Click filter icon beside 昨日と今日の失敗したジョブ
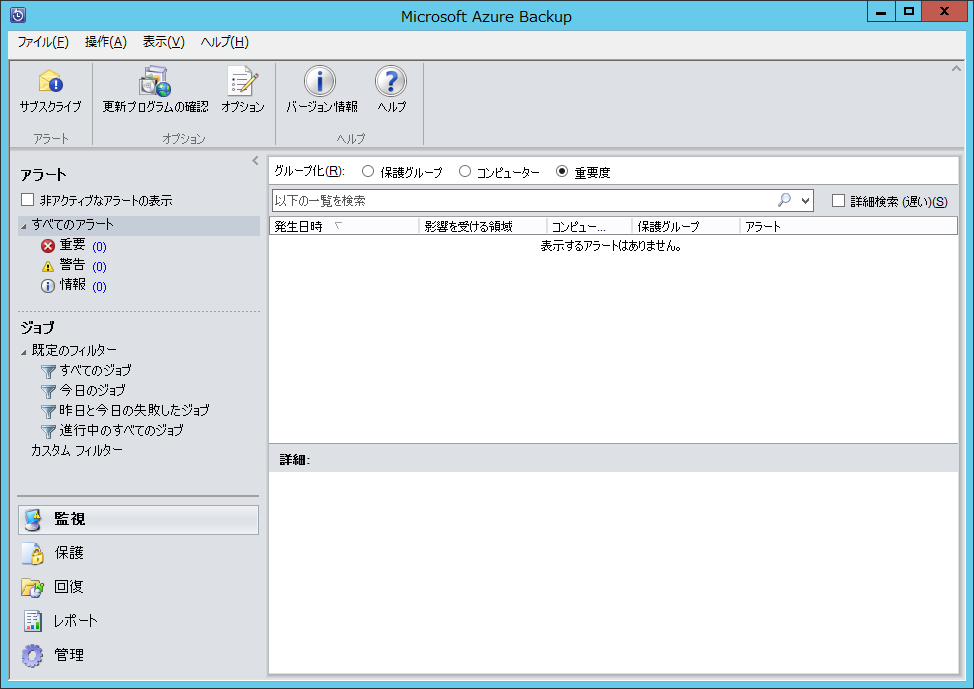This screenshot has height=689, width=974. 48,411
